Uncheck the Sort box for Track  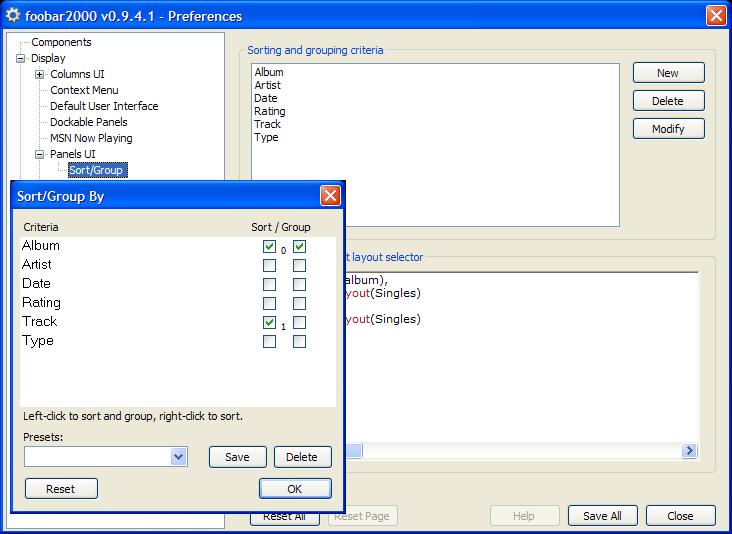tap(269, 323)
